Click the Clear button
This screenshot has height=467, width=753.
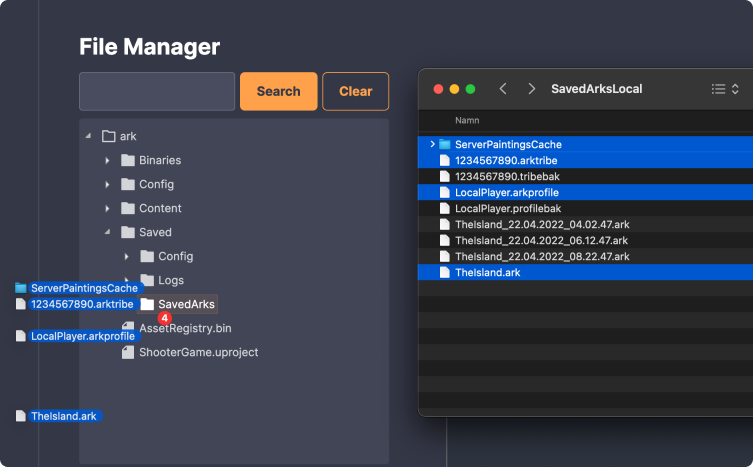(355, 91)
